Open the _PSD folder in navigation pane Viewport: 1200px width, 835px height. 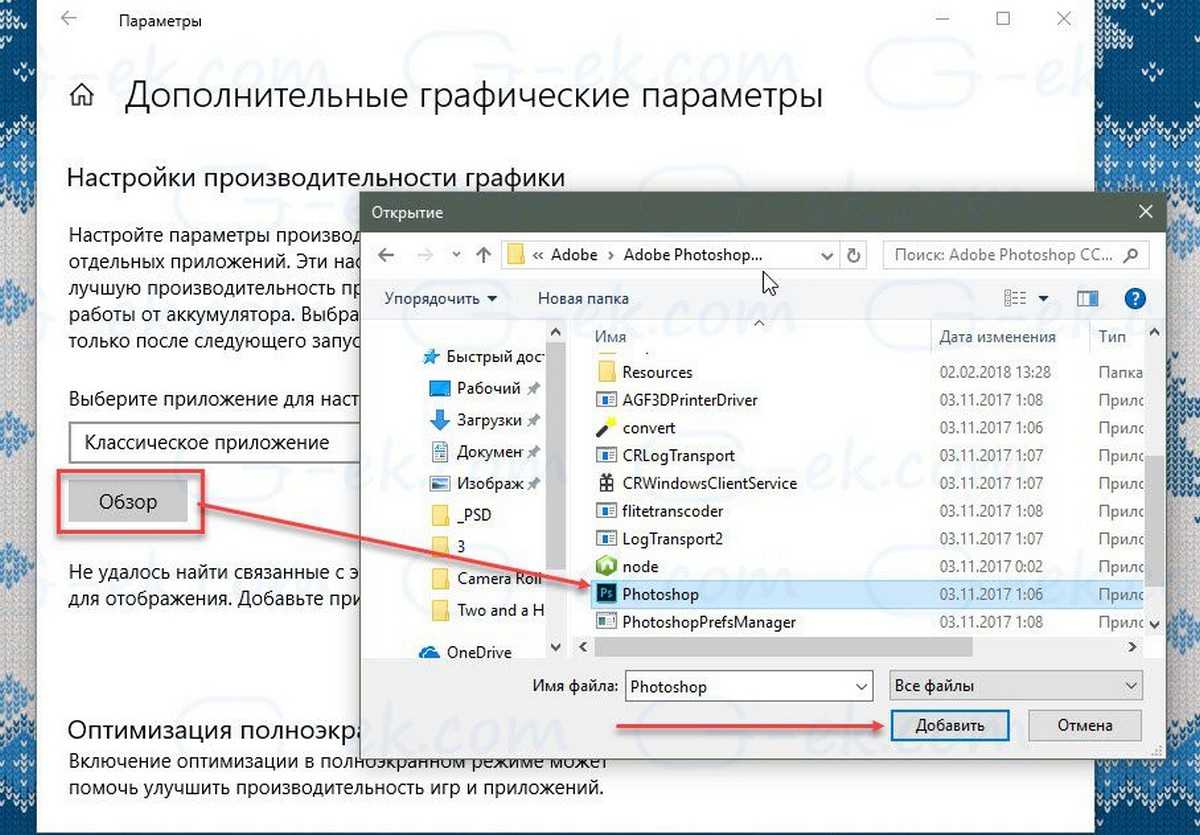(461, 516)
